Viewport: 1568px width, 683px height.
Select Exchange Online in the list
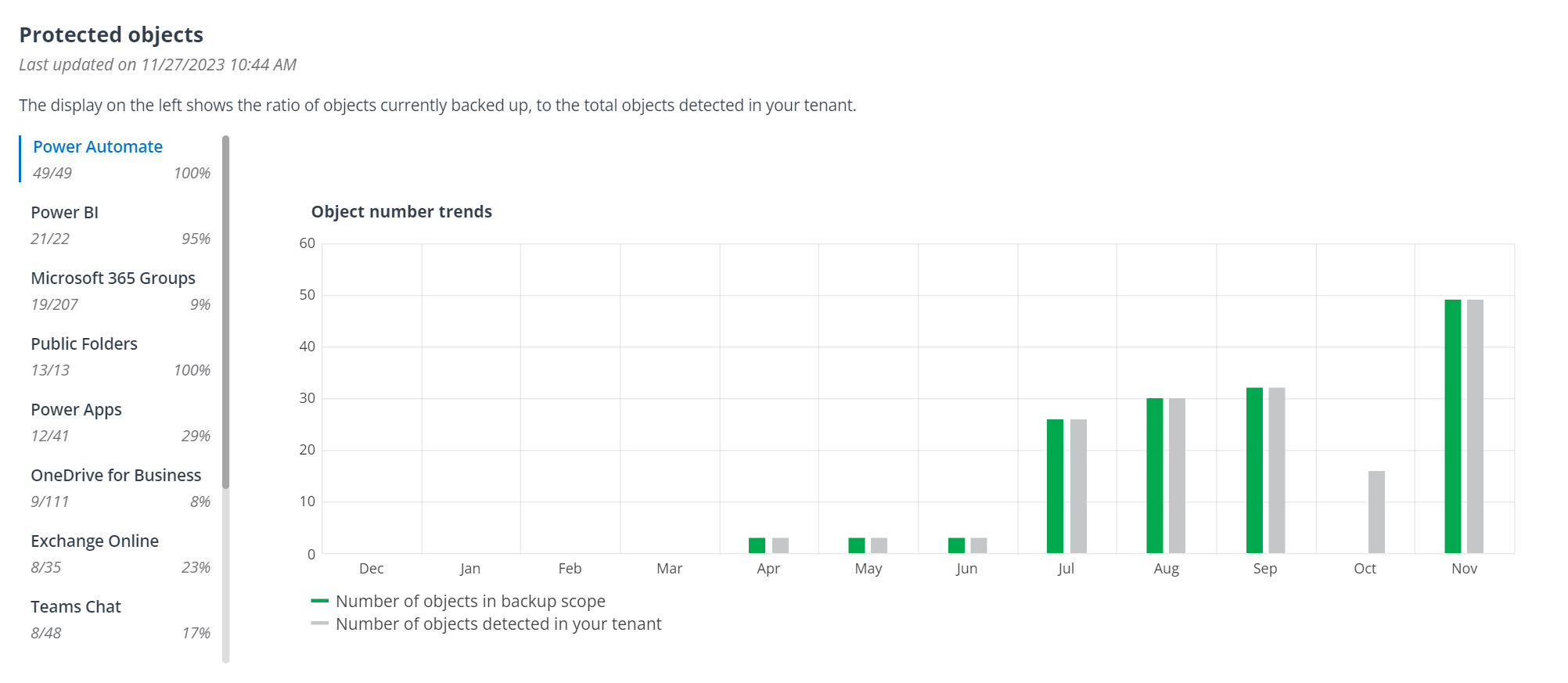(95, 541)
